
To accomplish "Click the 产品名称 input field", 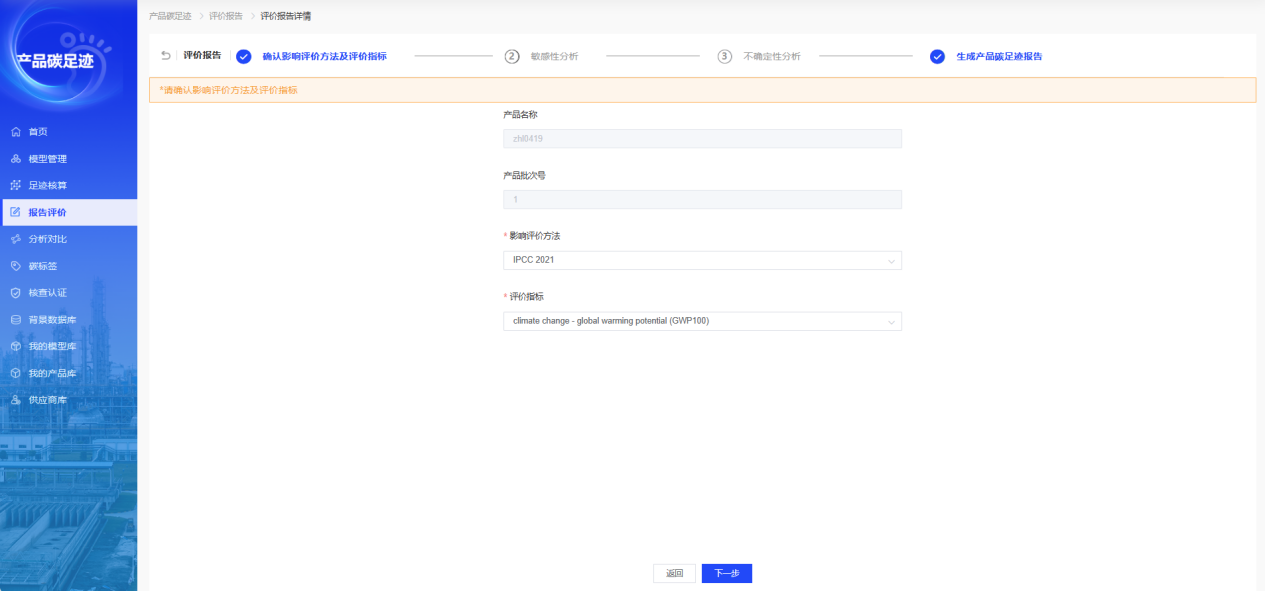I will point(701,139).
